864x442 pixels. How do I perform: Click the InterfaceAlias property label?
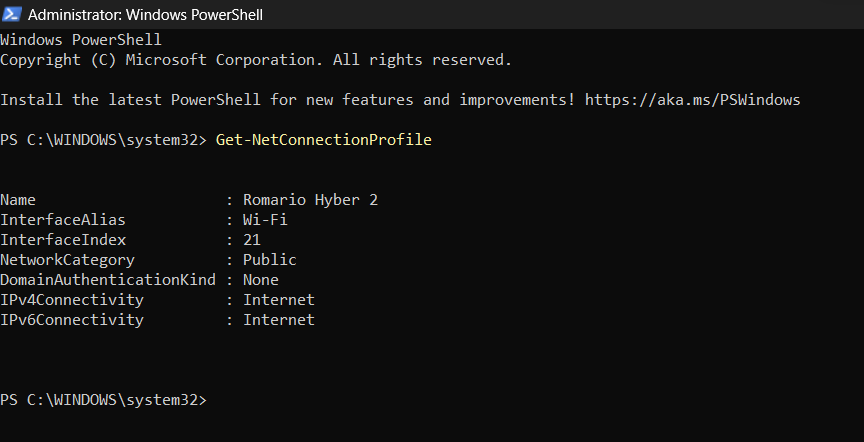(x=63, y=220)
